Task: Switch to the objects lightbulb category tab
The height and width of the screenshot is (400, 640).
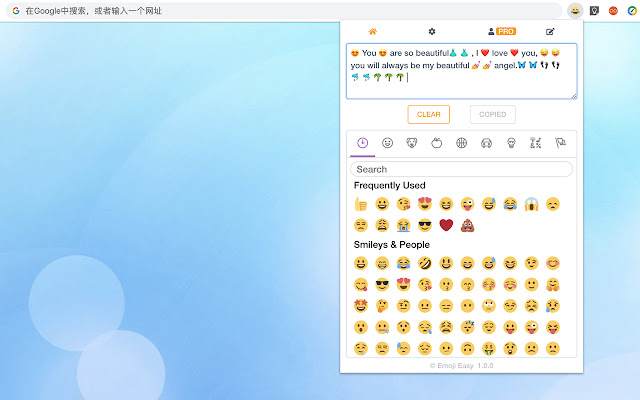Action: [x=511, y=143]
